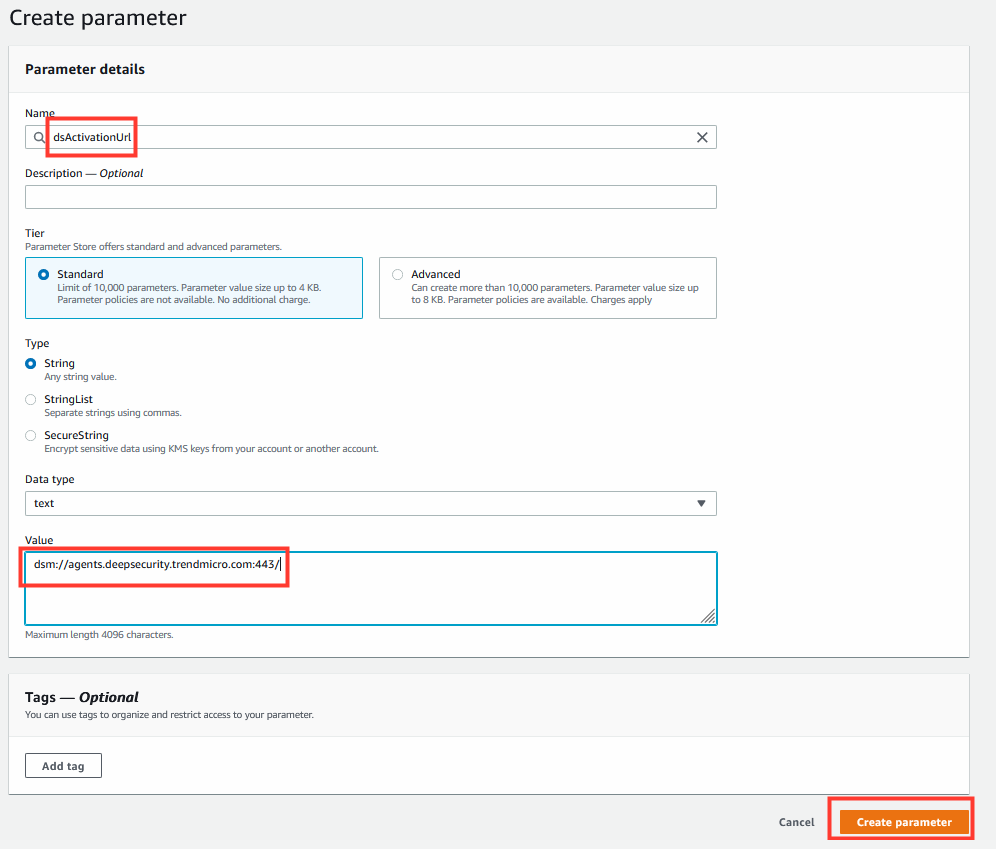Choose the String type radio button
The image size is (996, 849).
[x=30, y=363]
